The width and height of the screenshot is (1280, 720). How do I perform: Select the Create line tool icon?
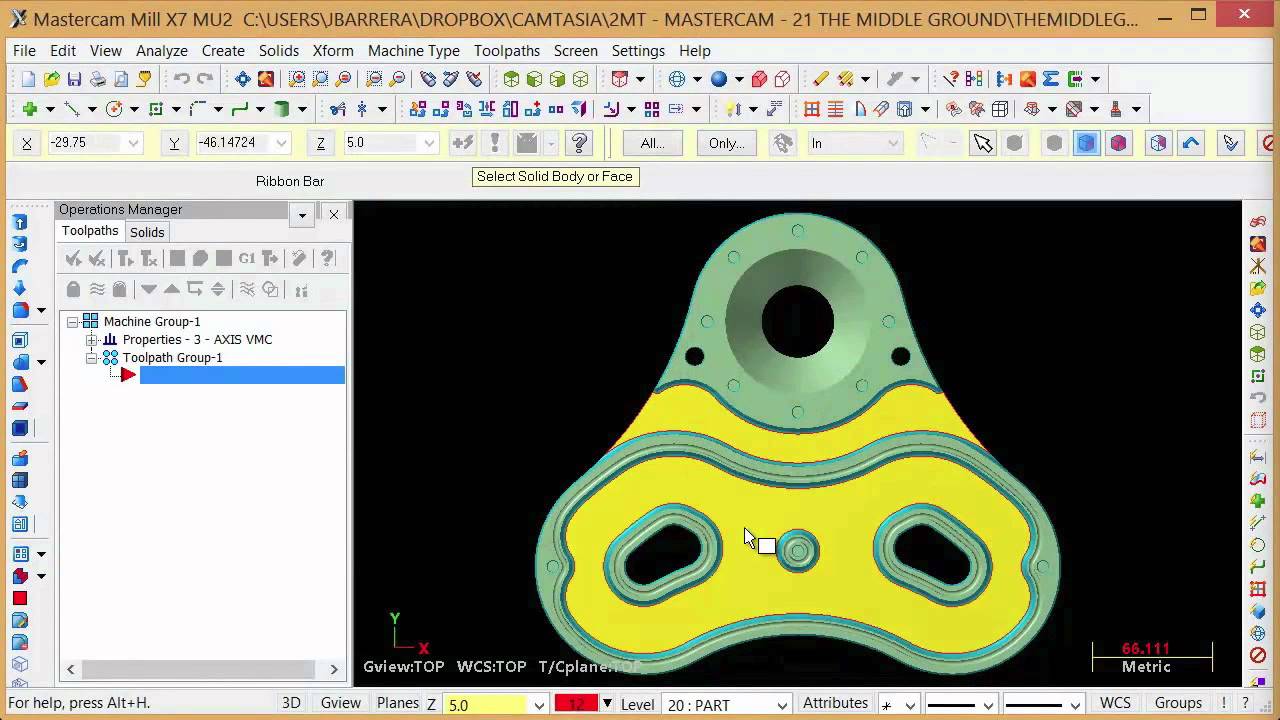tap(72, 109)
